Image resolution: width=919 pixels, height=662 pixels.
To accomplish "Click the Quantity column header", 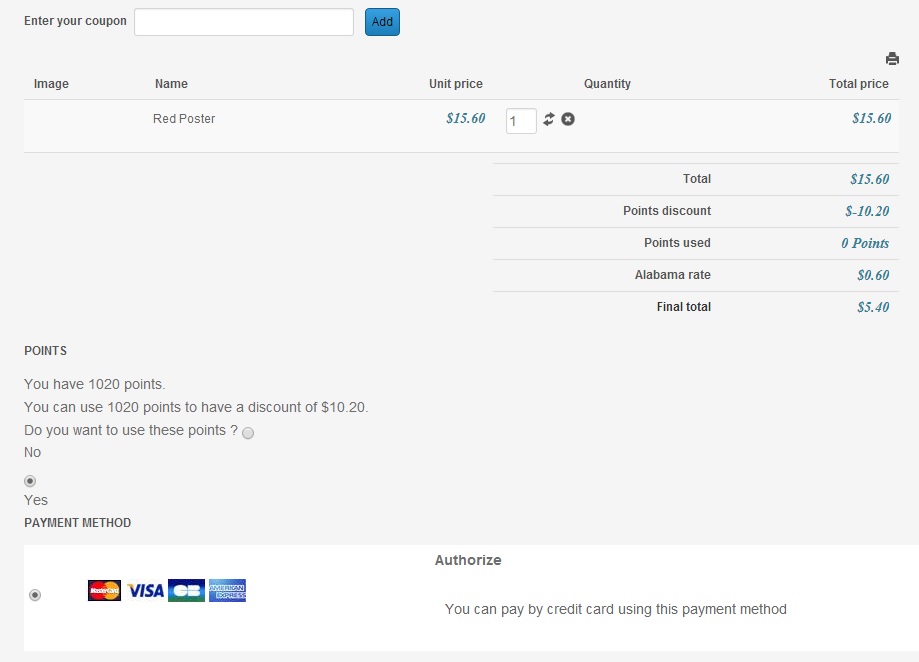I will (x=607, y=84).
